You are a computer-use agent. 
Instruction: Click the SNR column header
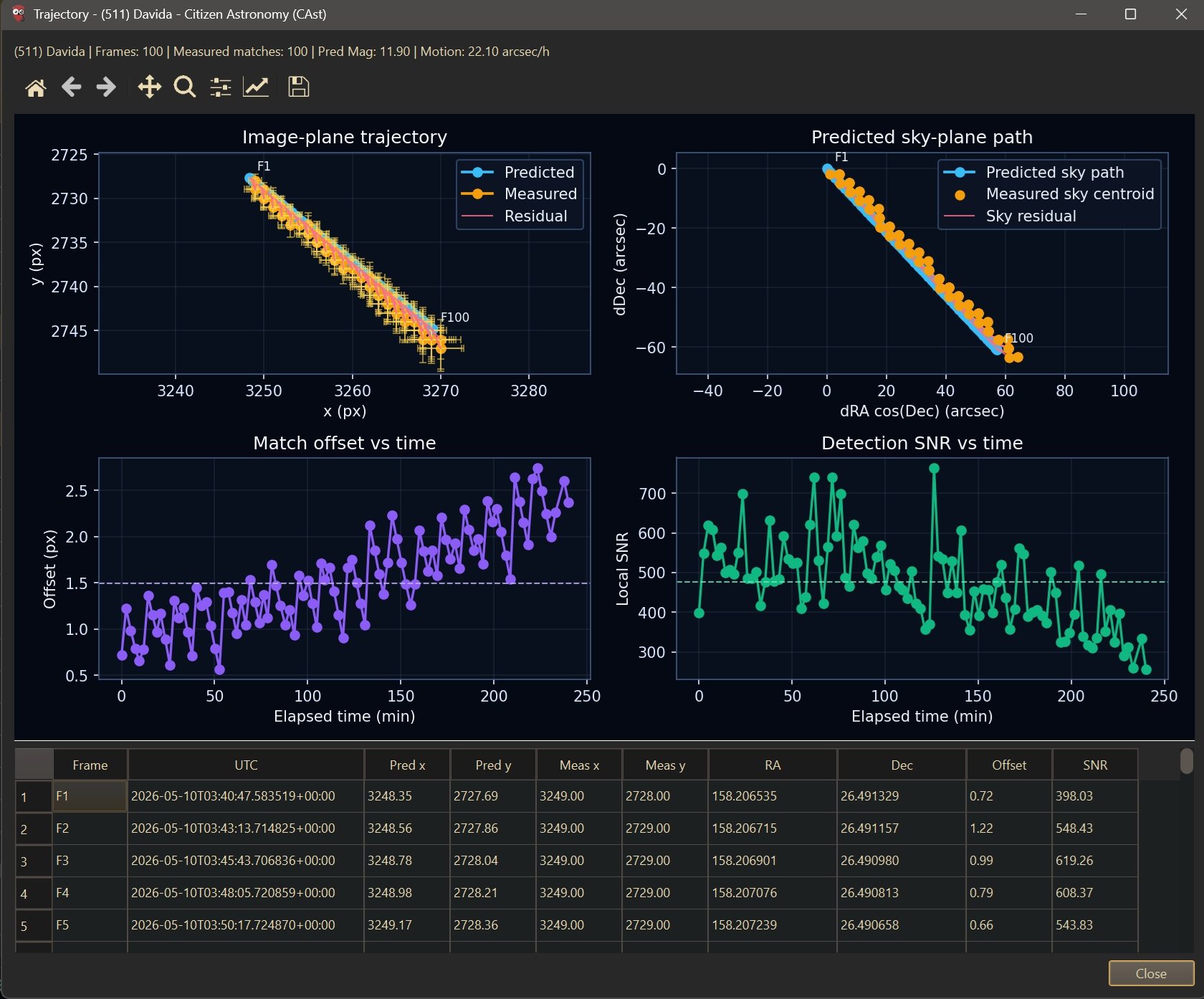pyautogui.click(x=1095, y=765)
